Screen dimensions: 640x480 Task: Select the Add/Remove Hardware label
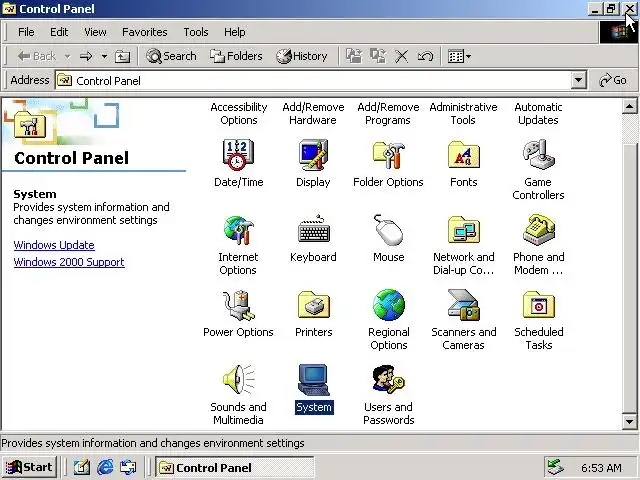[x=313, y=113]
